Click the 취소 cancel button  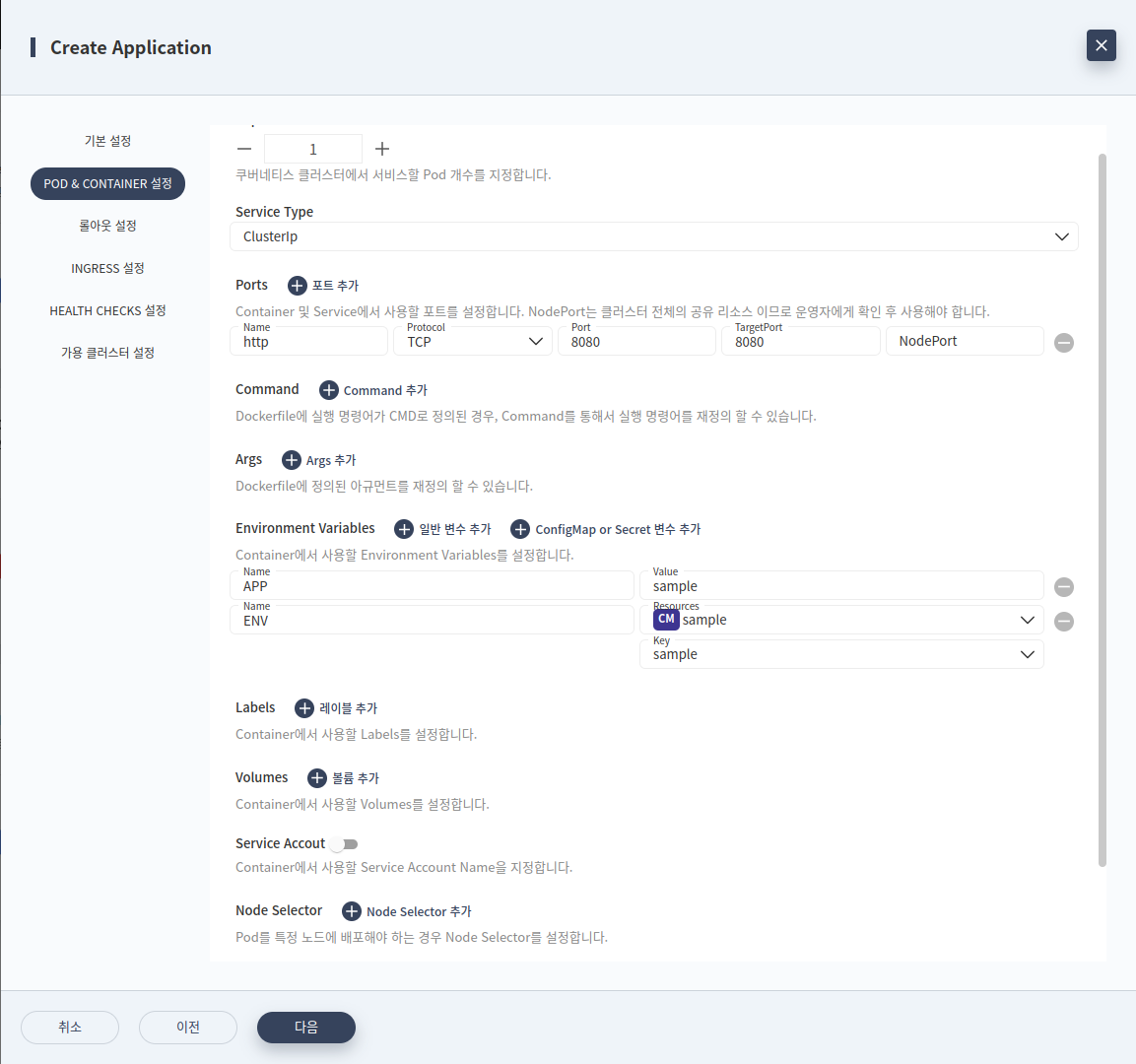(70, 1028)
